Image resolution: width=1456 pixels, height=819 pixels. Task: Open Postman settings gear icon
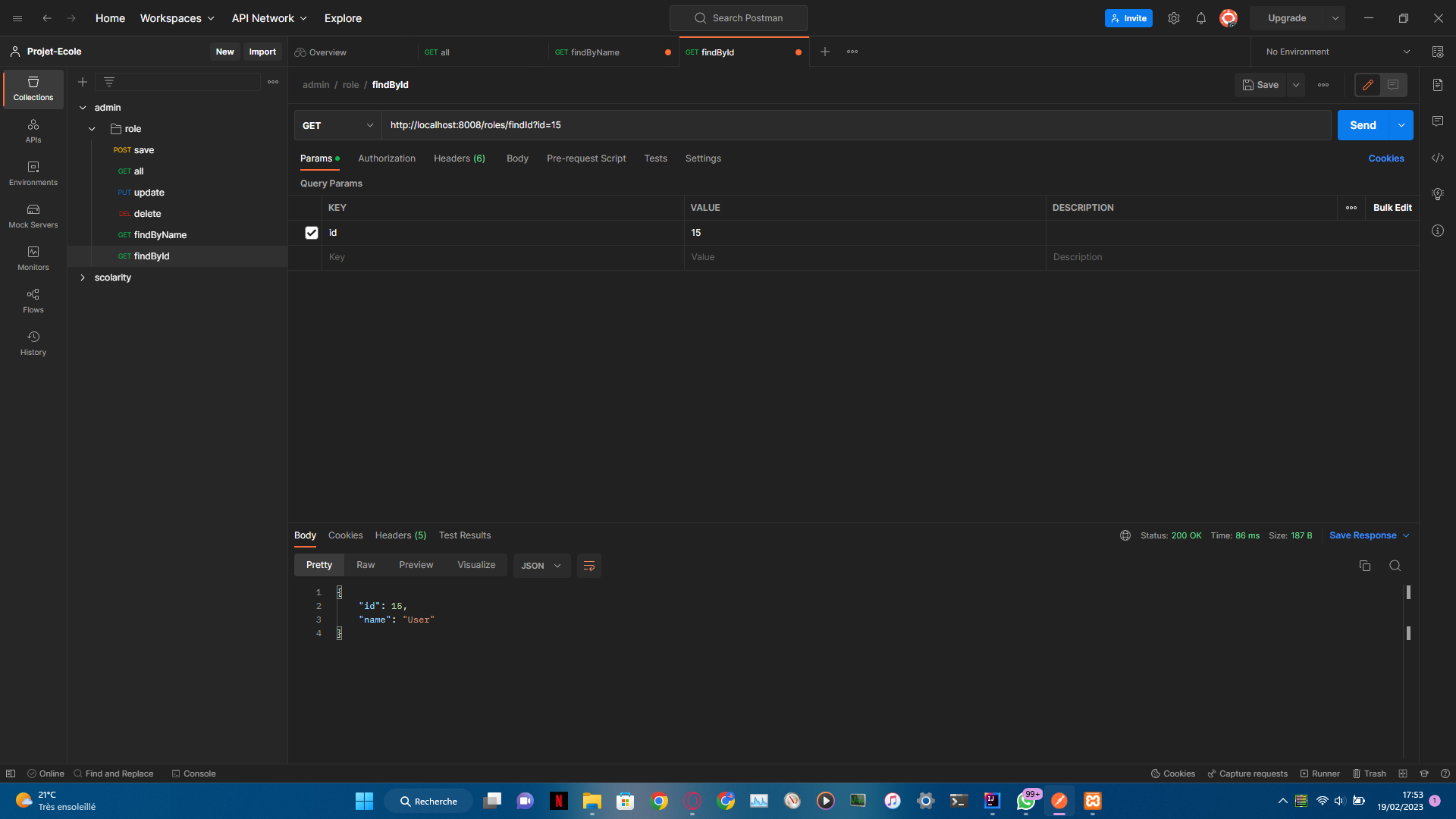coord(1174,18)
